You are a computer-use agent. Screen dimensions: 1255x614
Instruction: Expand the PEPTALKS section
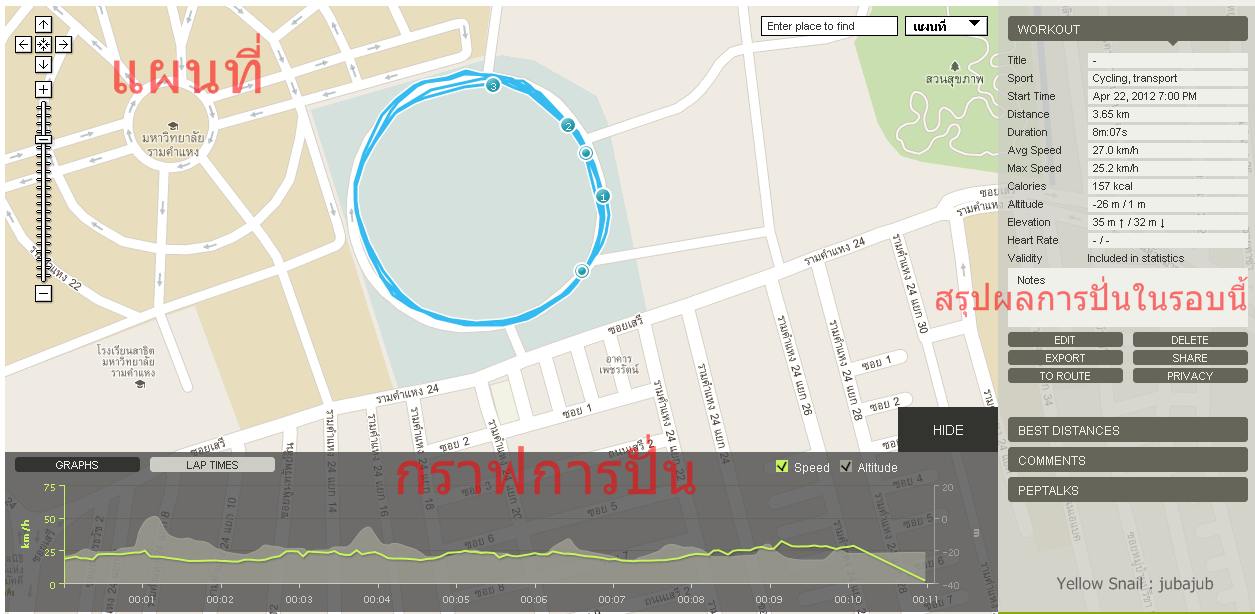click(x=1127, y=490)
